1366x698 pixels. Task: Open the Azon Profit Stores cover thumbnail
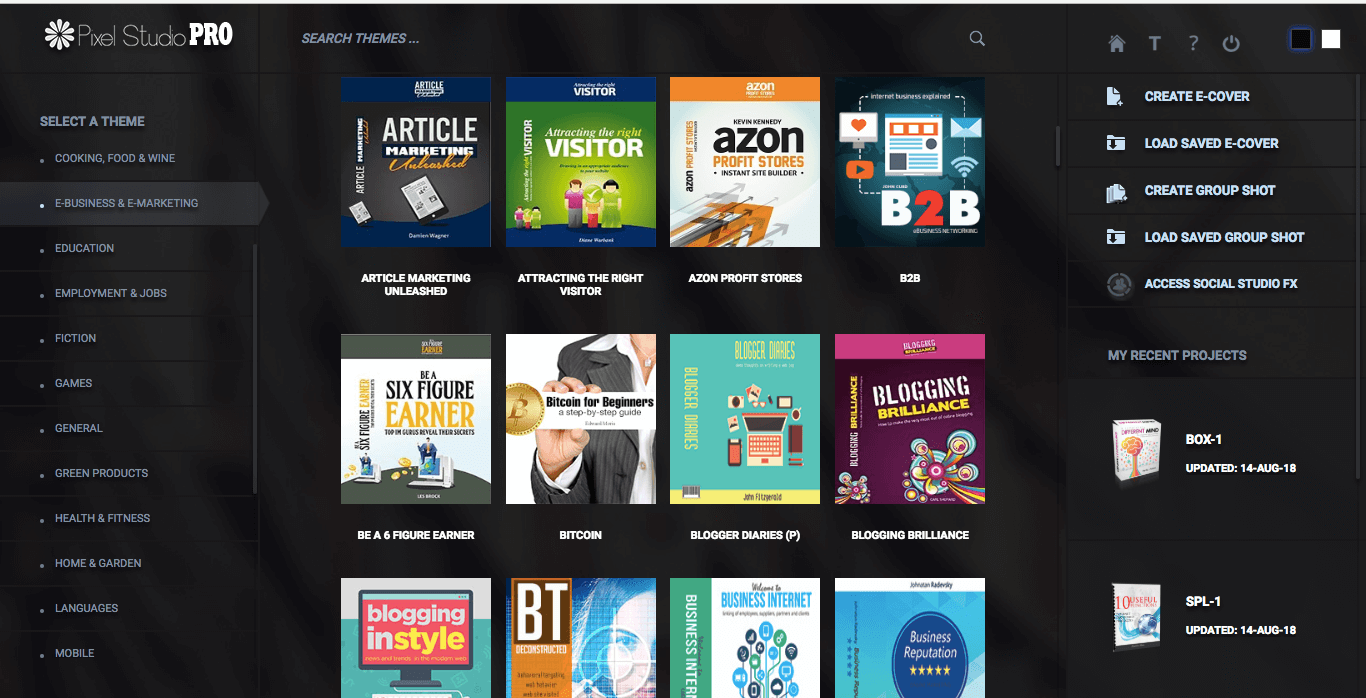(745, 162)
